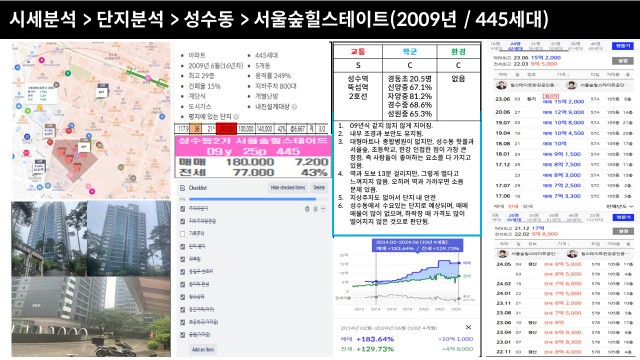
Task: Select the 24평 42세대 tab in the upper panel
Action: point(516,46)
